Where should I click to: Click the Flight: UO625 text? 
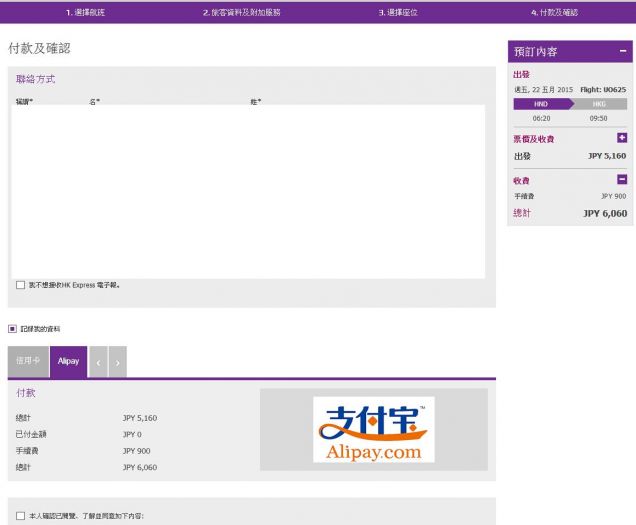(603, 90)
